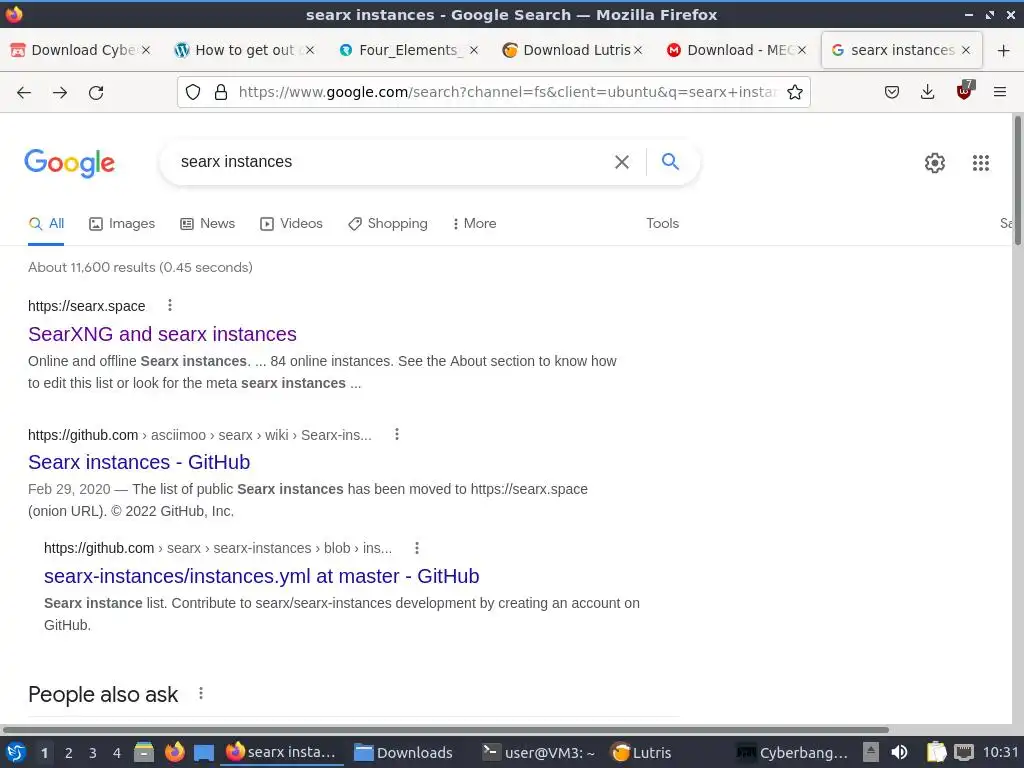Open the file manager taskbar launcher
Image resolution: width=1024 pixels, height=768 pixels.
pos(144,752)
